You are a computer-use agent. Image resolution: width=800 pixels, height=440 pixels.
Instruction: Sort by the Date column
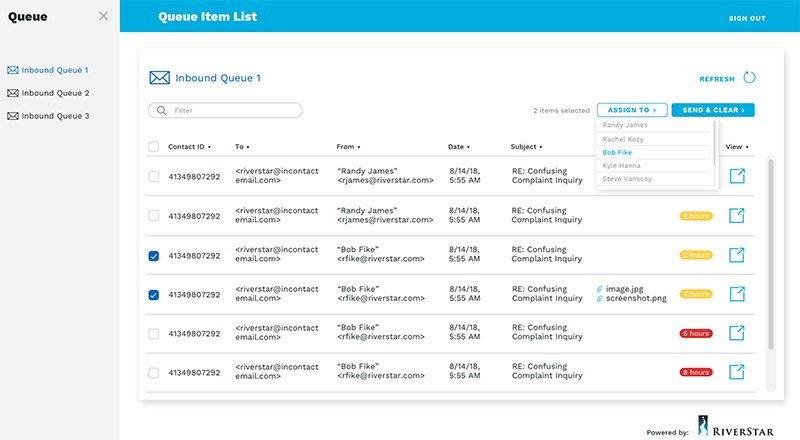pyautogui.click(x=459, y=146)
